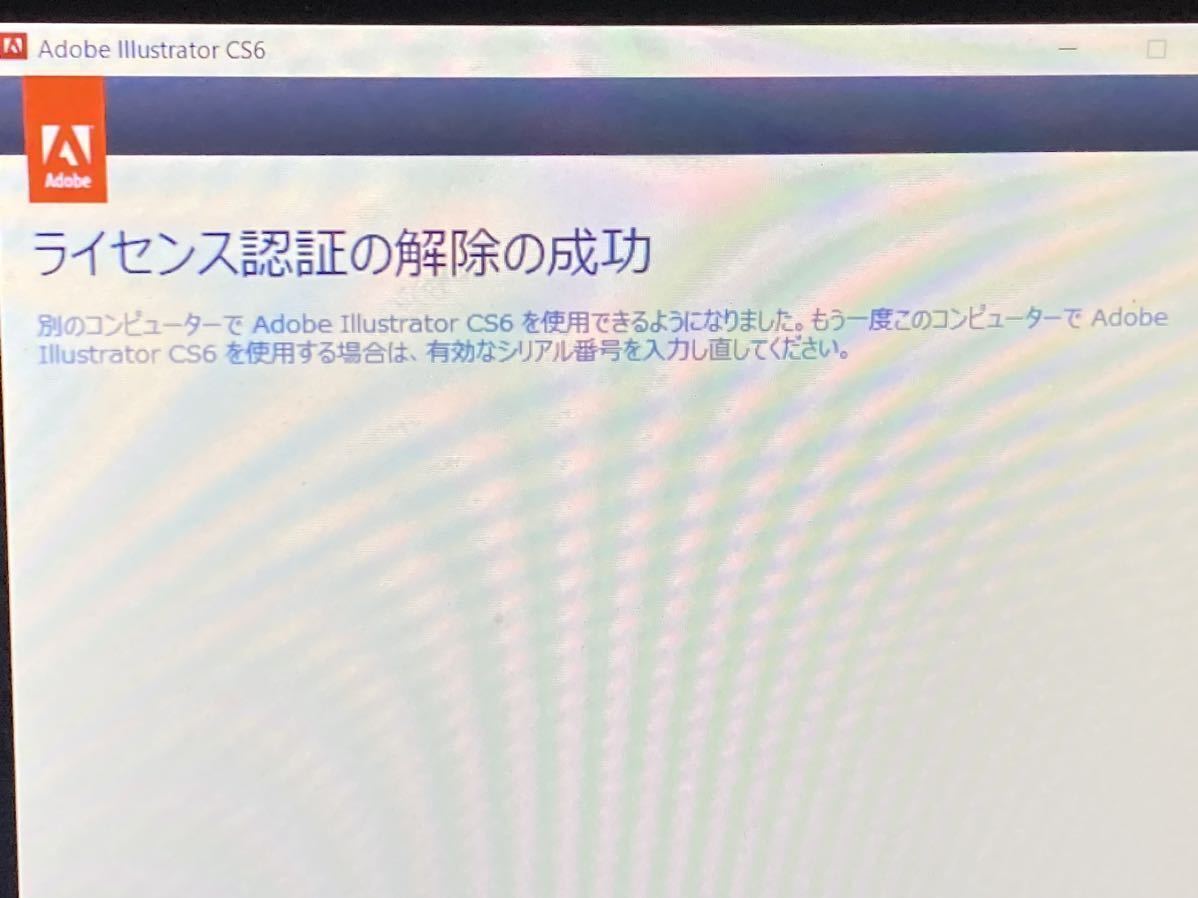Viewport: 1198px width, 898px height.
Task: Click the 'Adobe Illustrator CS6' title text
Action: click(x=151, y=50)
